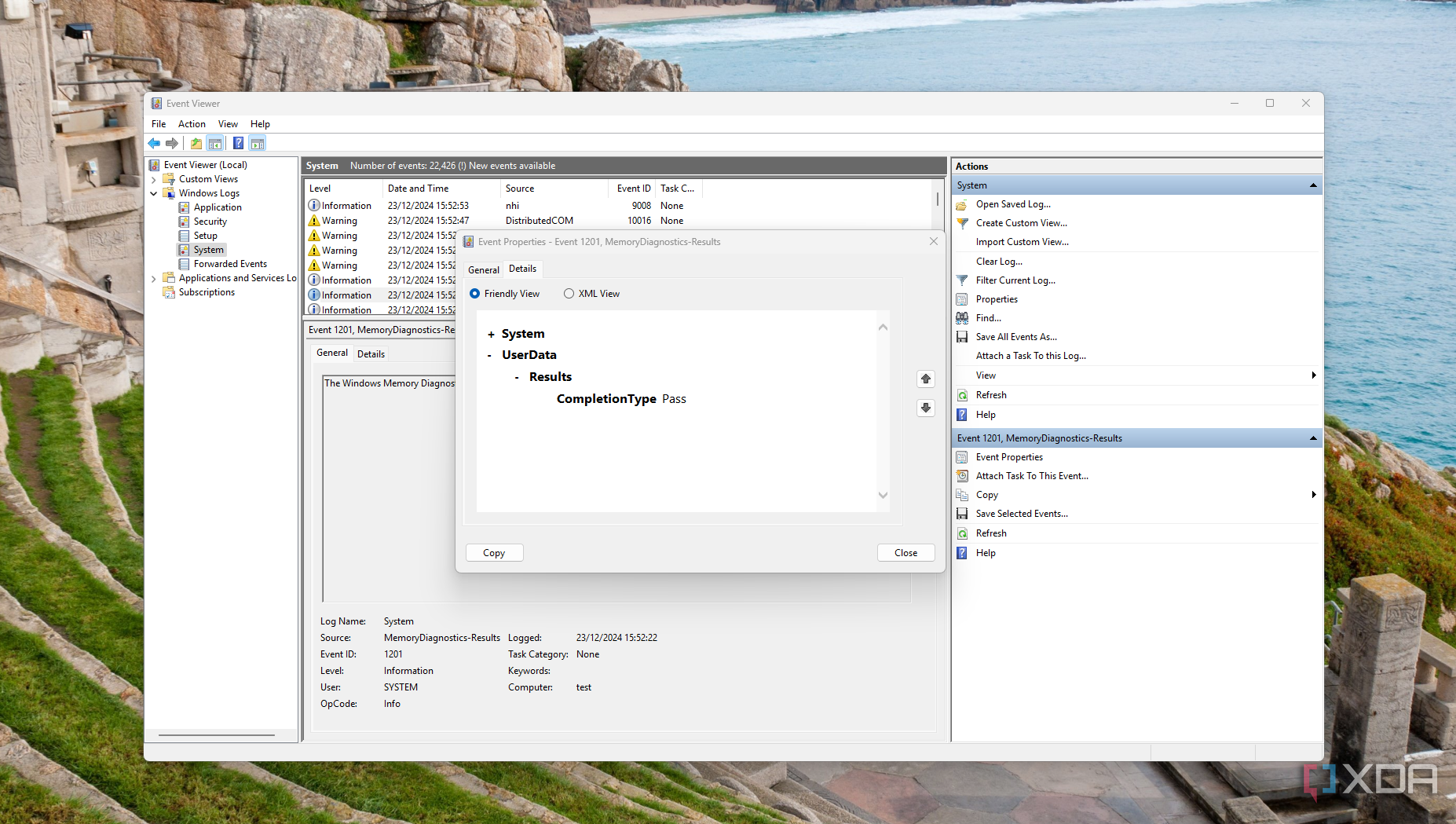Collapse the System actions section

point(1313,185)
